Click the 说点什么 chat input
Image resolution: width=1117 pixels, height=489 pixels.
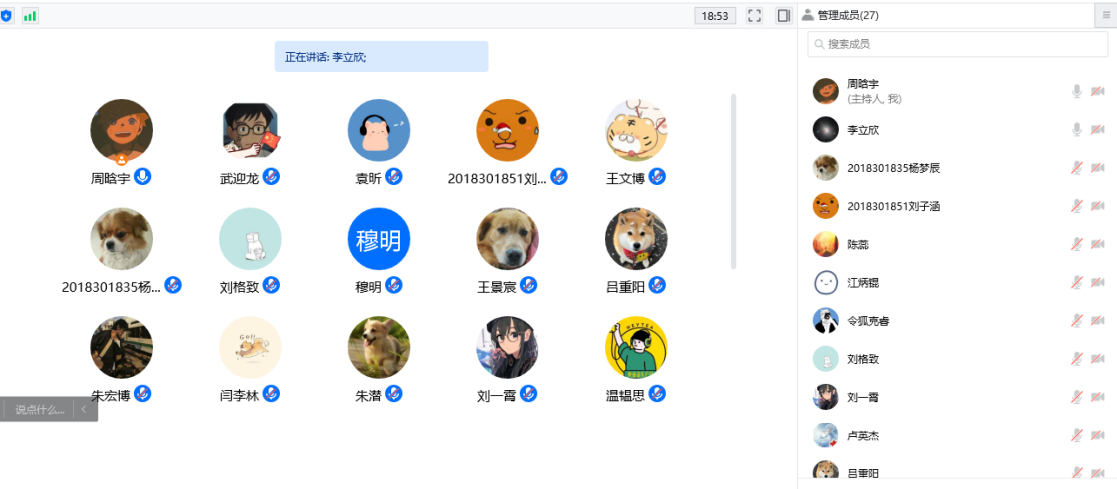click(x=40, y=409)
